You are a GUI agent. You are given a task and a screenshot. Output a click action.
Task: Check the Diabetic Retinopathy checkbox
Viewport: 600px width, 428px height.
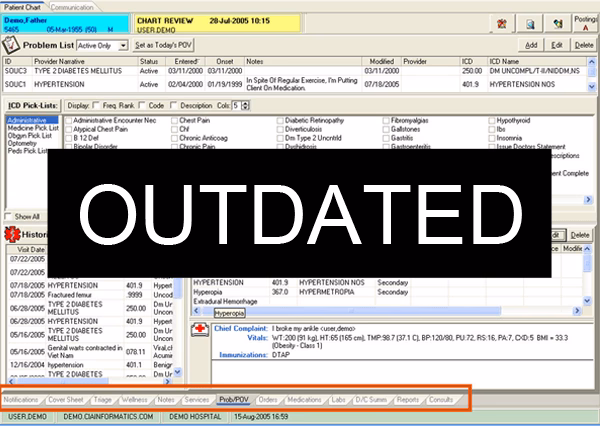coord(280,120)
